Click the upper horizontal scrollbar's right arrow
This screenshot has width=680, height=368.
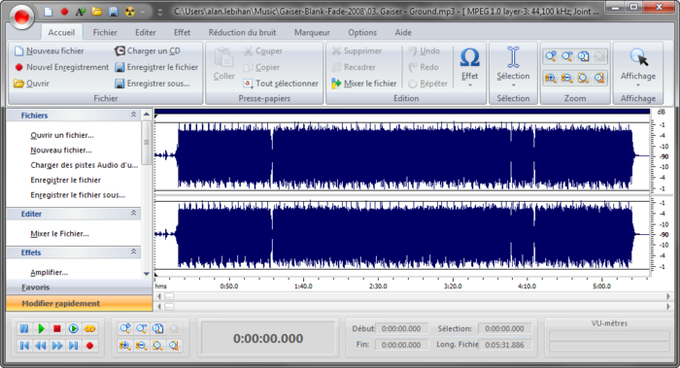[x=668, y=296]
